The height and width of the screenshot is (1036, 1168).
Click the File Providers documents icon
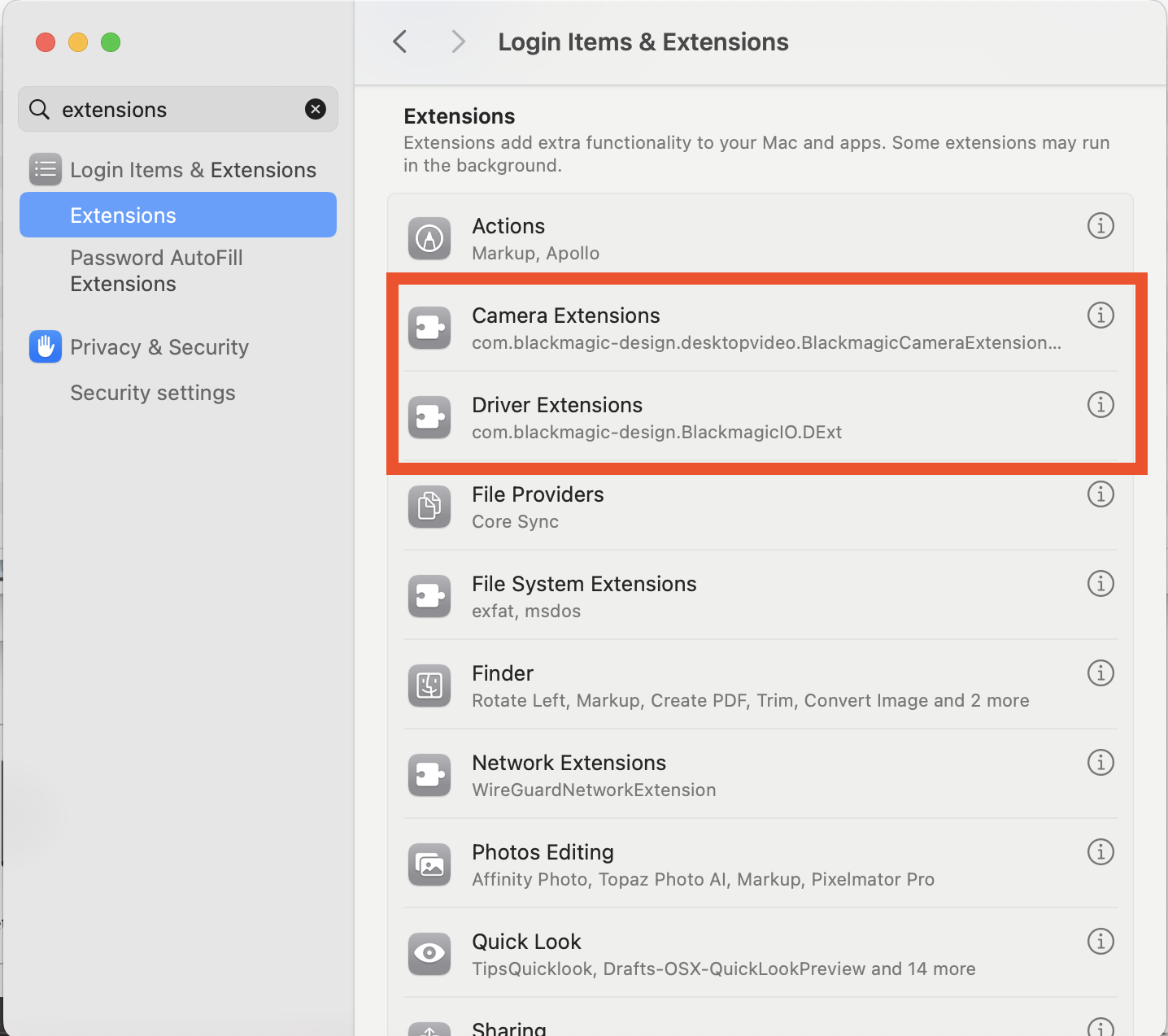[429, 507]
